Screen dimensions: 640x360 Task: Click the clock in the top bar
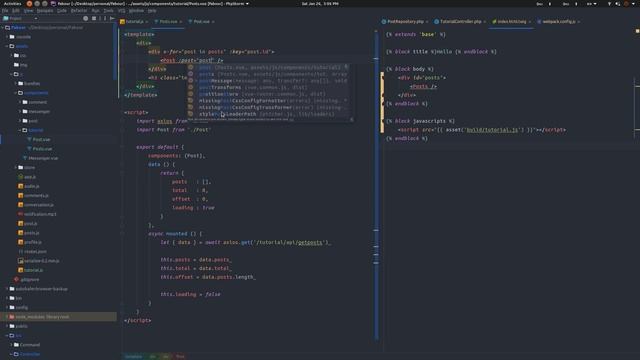[x=320, y=4]
